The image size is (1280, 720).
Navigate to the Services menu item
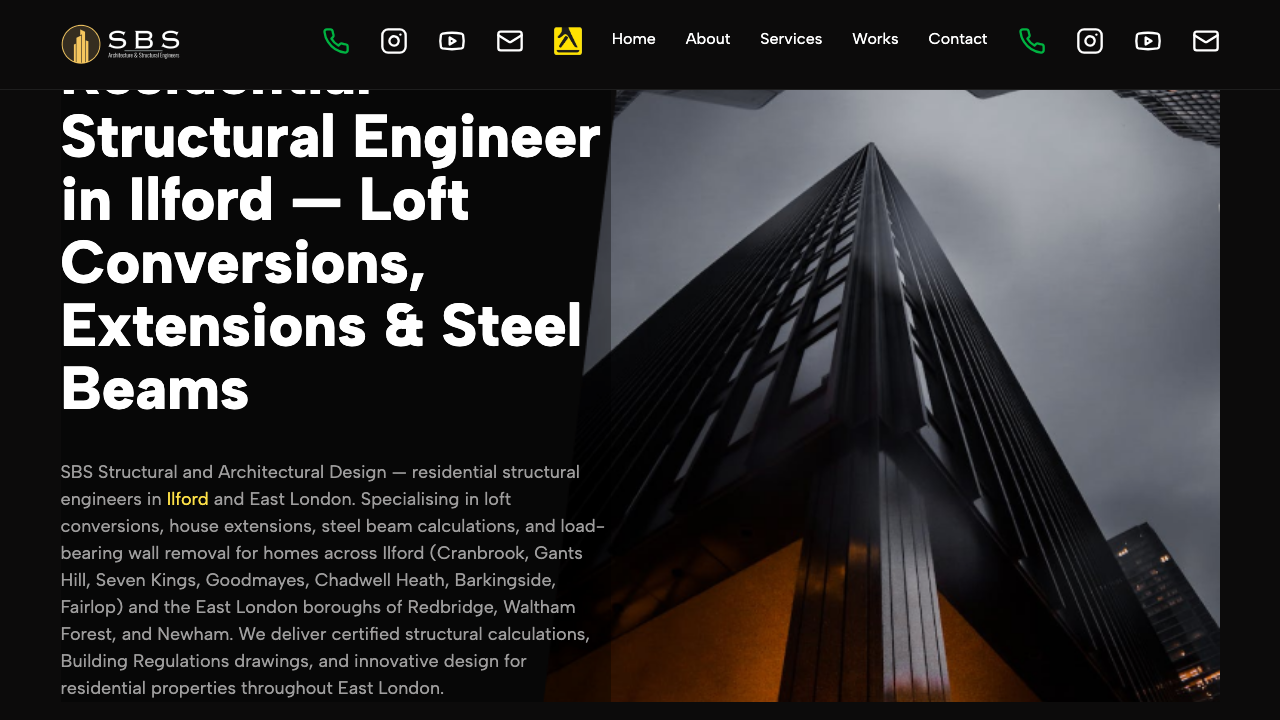[x=791, y=39]
